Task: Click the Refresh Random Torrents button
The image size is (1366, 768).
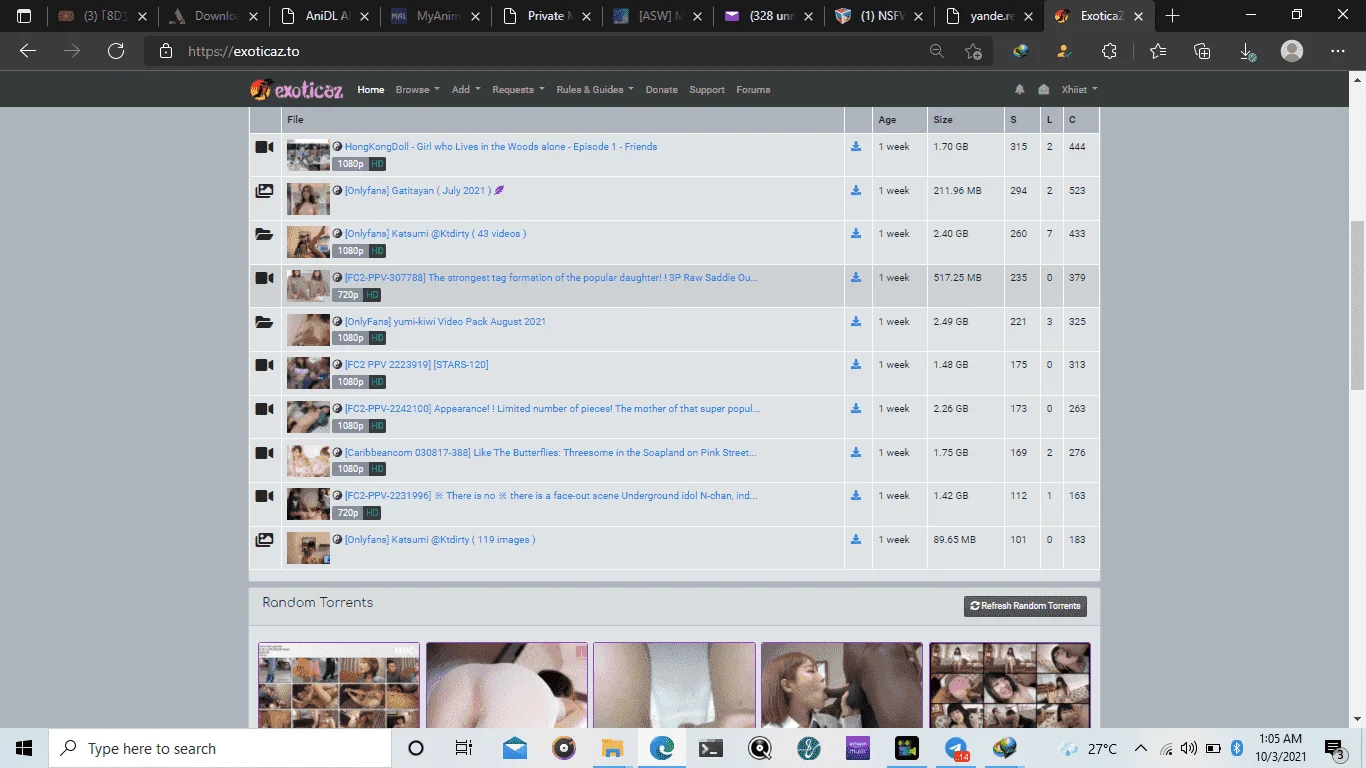Action: coord(1025,606)
